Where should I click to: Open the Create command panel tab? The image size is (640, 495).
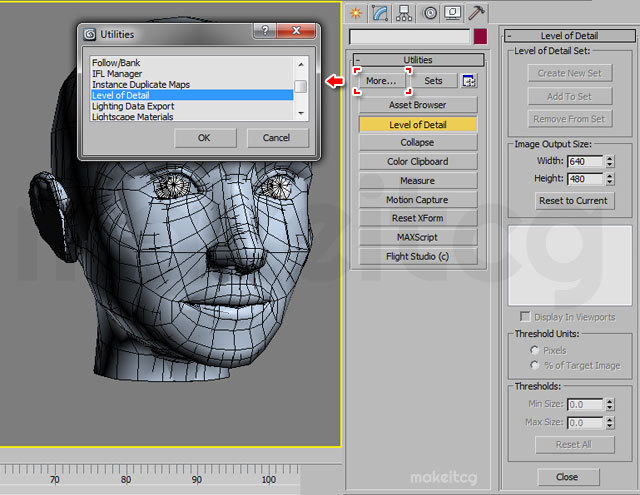tap(356, 12)
